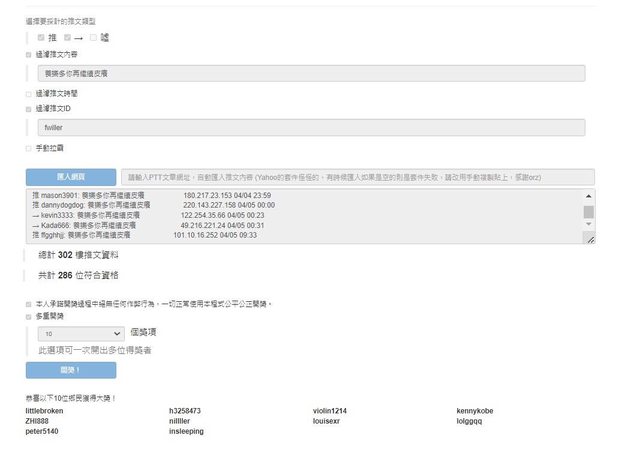Image resolution: width=640 pixels, height=450 pixels.
Task: Click the content filter field containing 我猜多你再繼續皮癢
Action: tap(310, 73)
